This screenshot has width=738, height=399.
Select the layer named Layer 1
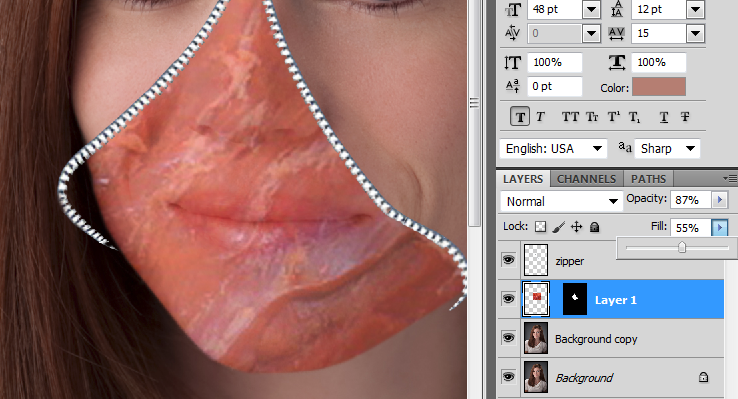tap(616, 300)
